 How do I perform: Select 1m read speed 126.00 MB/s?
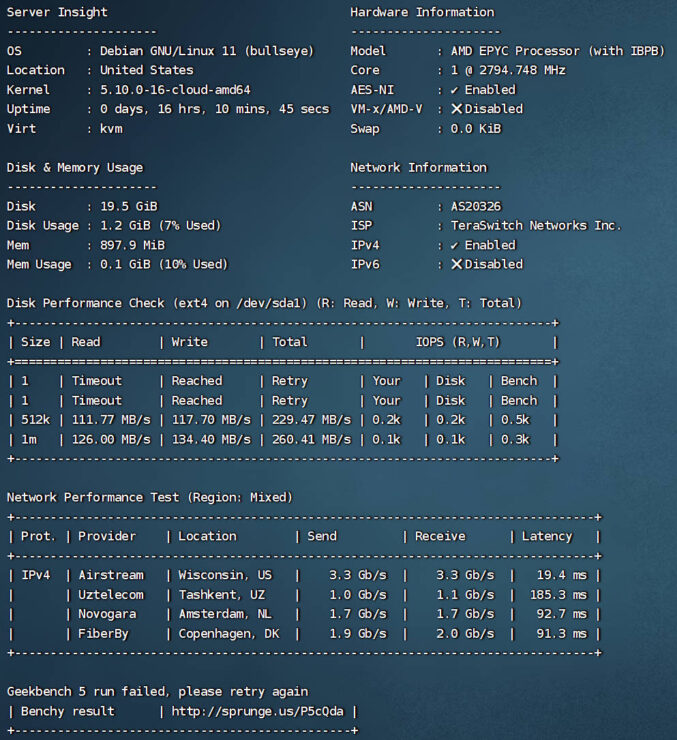111,439
